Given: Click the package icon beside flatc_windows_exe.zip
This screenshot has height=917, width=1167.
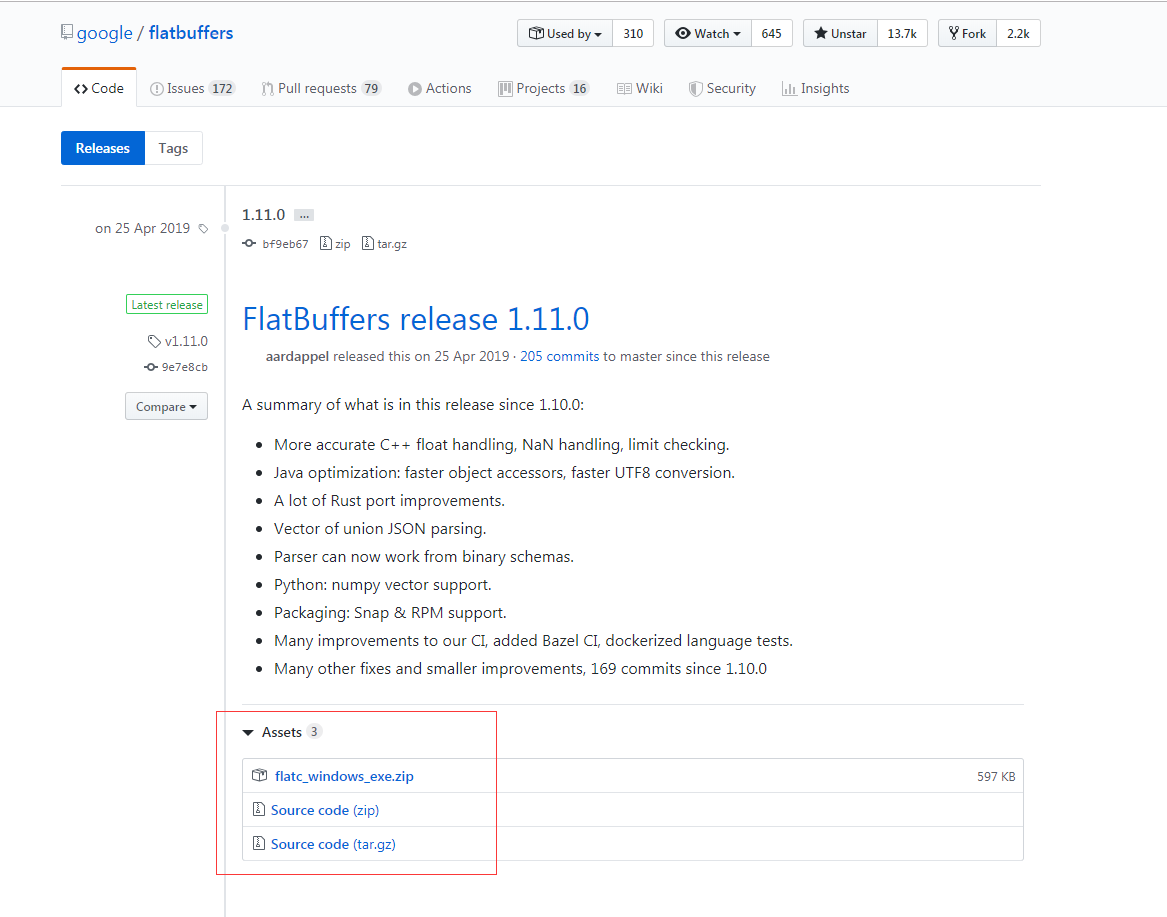Looking at the screenshot, I should click(x=259, y=775).
